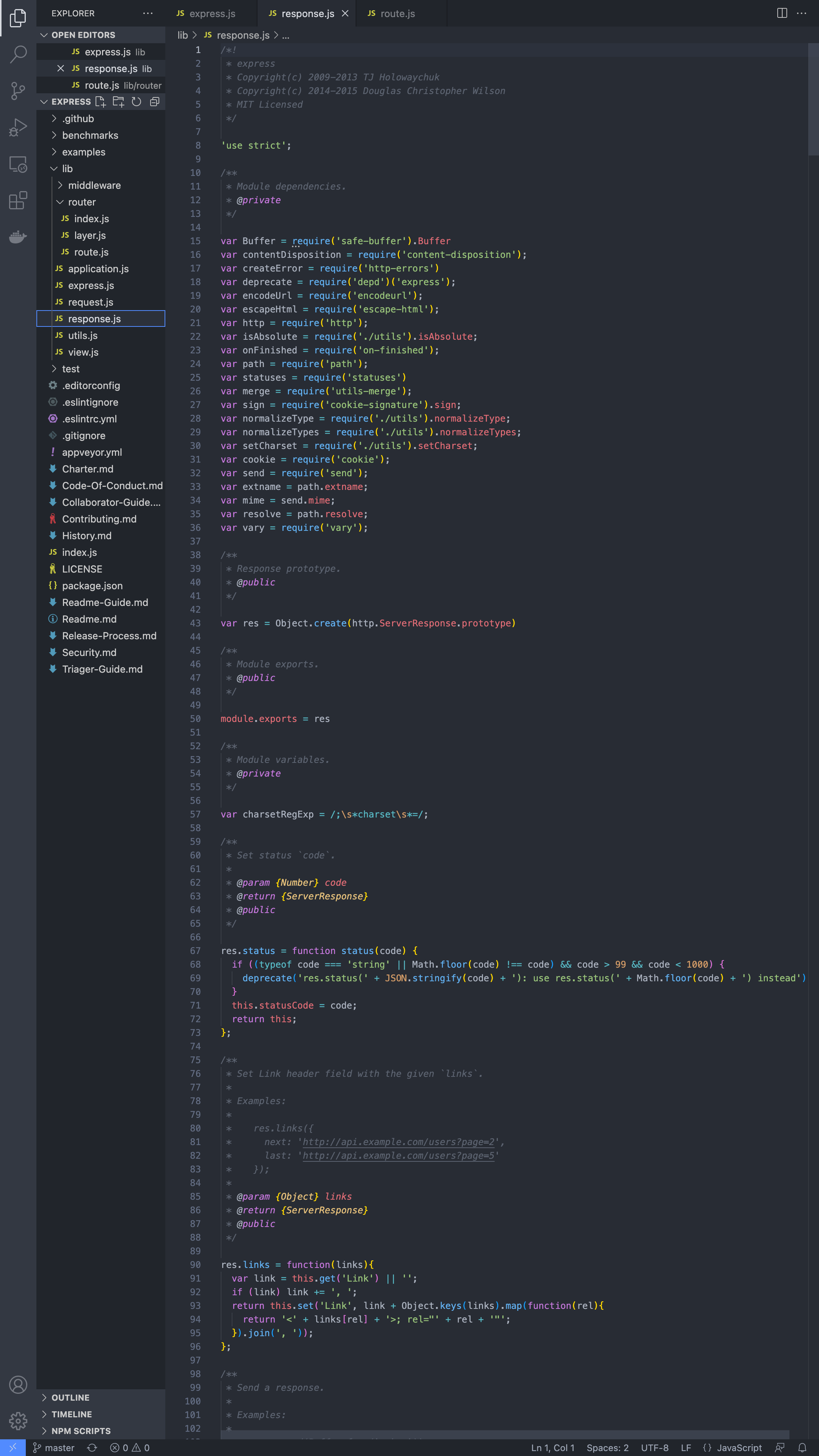Refresh the Explorer file tree
The image size is (819, 1456).
[136, 102]
